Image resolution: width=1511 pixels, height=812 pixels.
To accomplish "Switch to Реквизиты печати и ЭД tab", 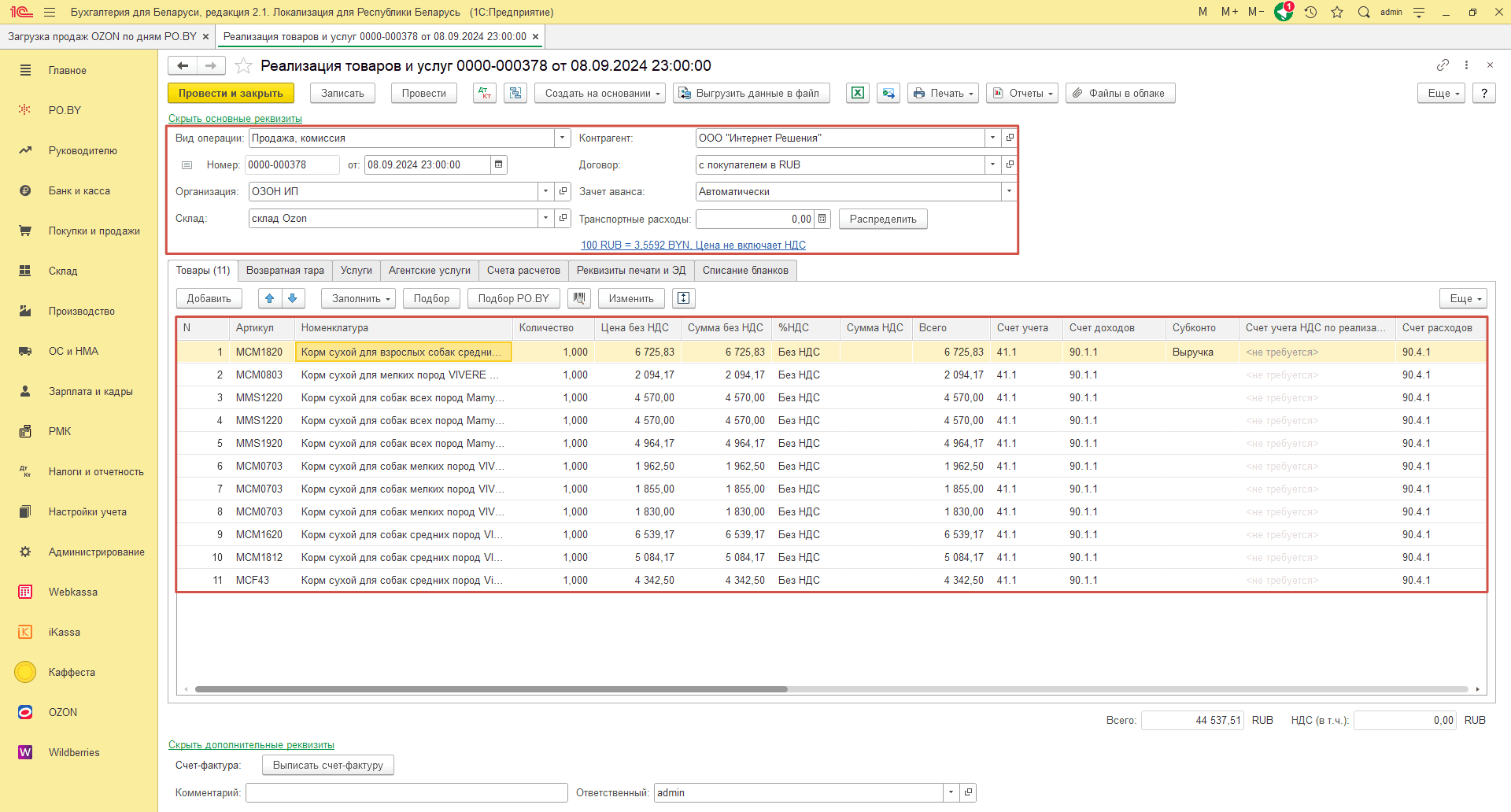I will (631, 270).
